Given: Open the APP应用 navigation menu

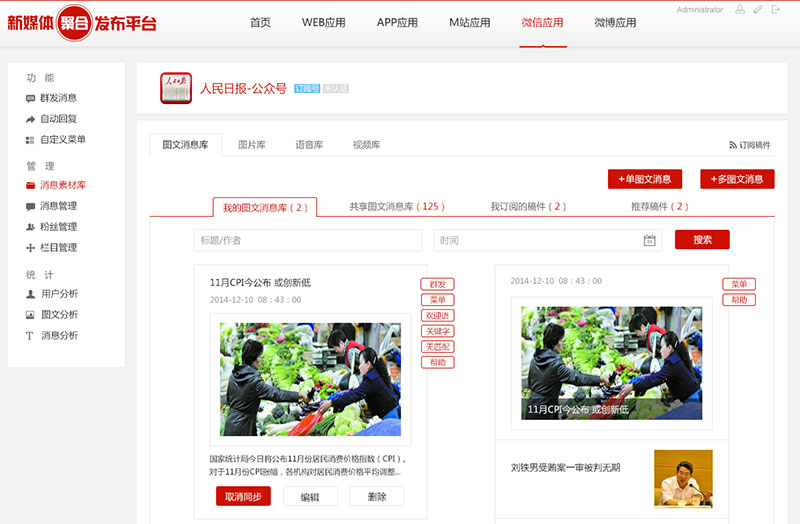Looking at the screenshot, I should [397, 23].
